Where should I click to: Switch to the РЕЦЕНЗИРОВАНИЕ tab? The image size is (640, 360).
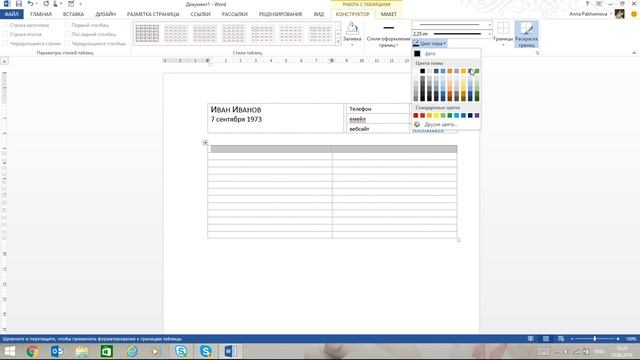pos(280,14)
